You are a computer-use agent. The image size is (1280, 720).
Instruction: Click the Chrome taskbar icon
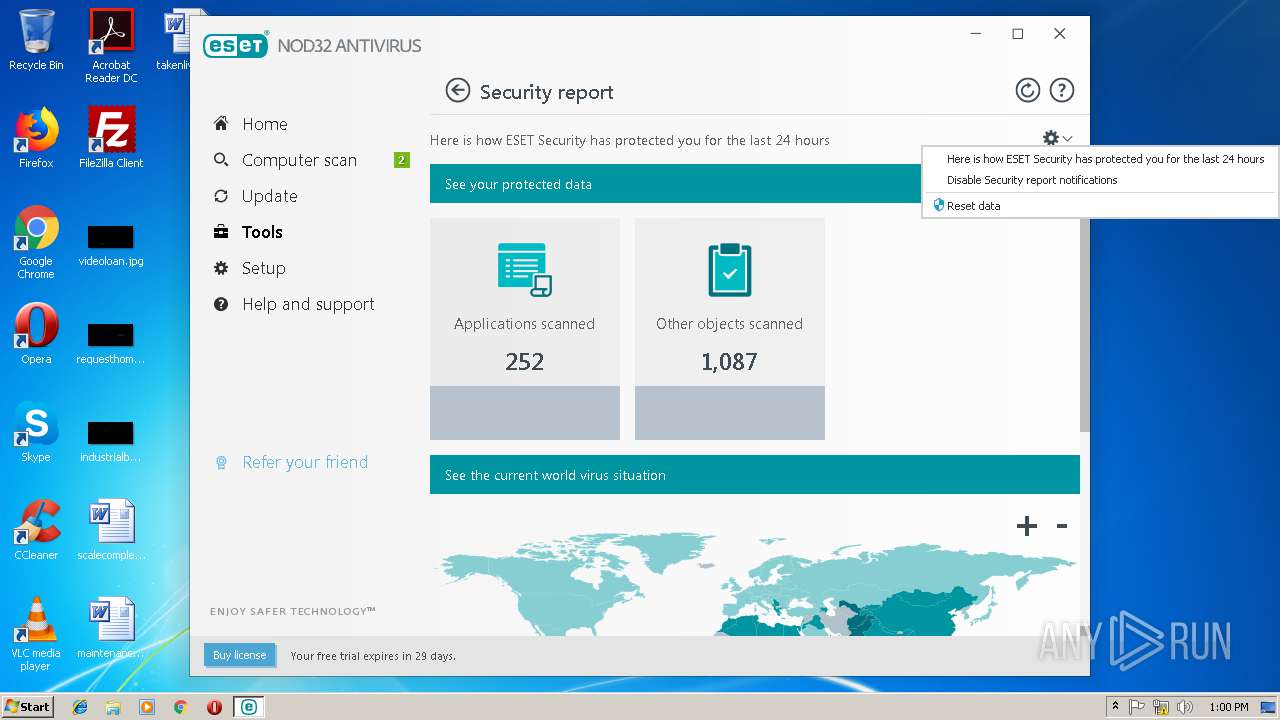[180, 707]
